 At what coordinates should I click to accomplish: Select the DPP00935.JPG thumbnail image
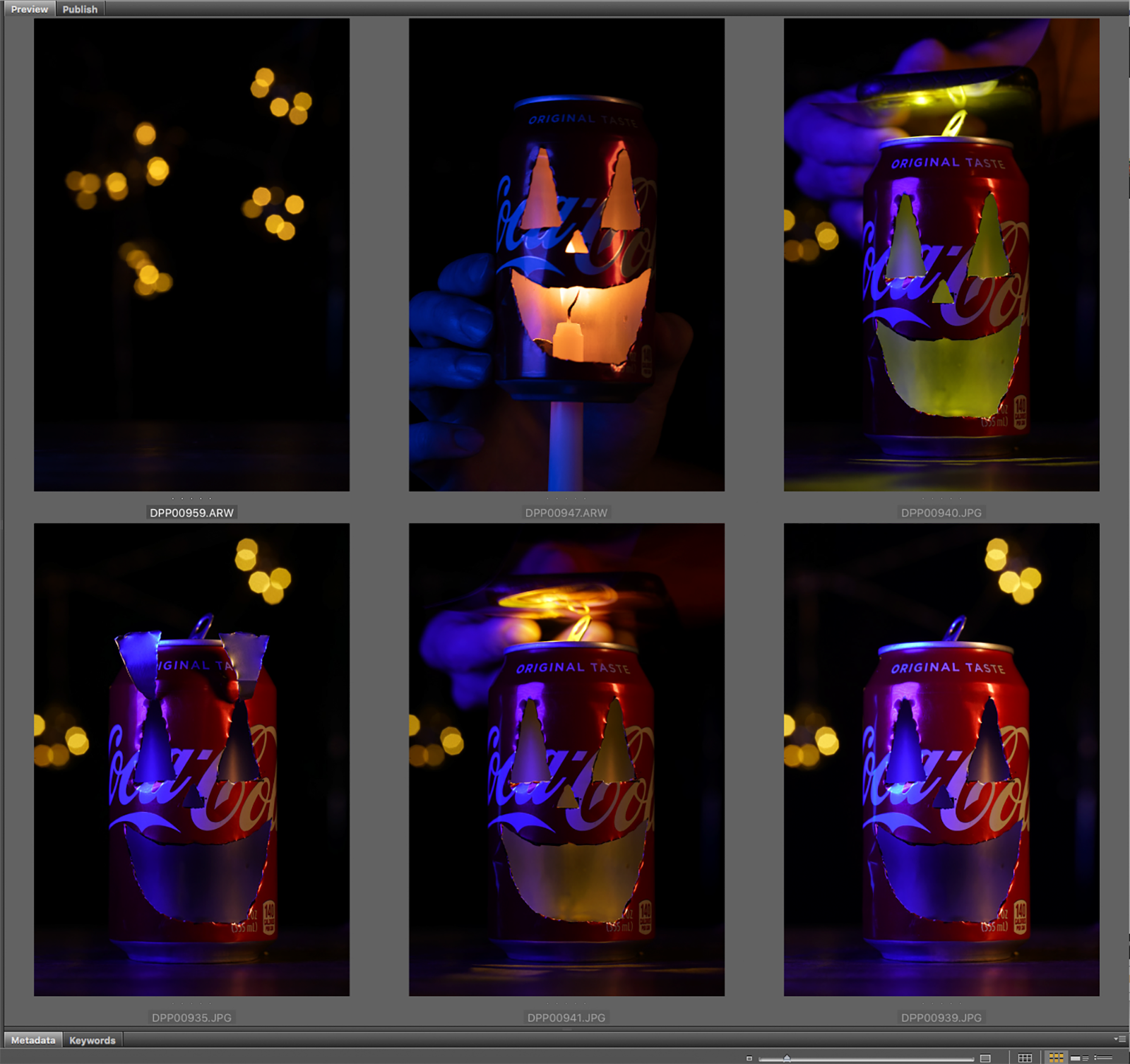click(x=191, y=760)
